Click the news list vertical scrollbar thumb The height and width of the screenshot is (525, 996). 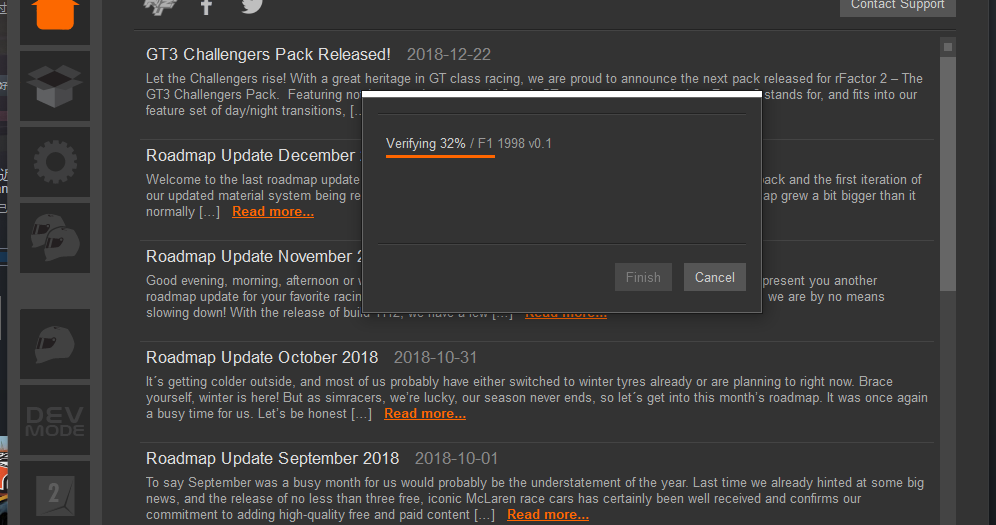coord(948,174)
